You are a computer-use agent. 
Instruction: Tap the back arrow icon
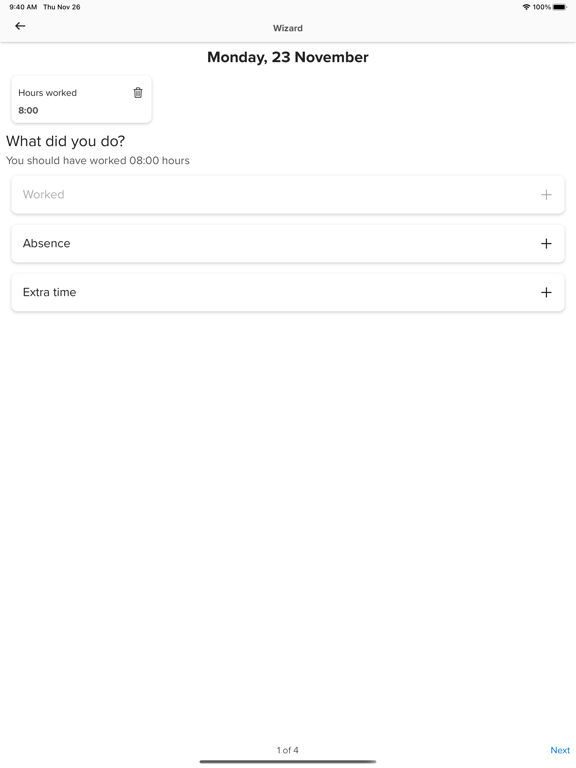(x=20, y=26)
